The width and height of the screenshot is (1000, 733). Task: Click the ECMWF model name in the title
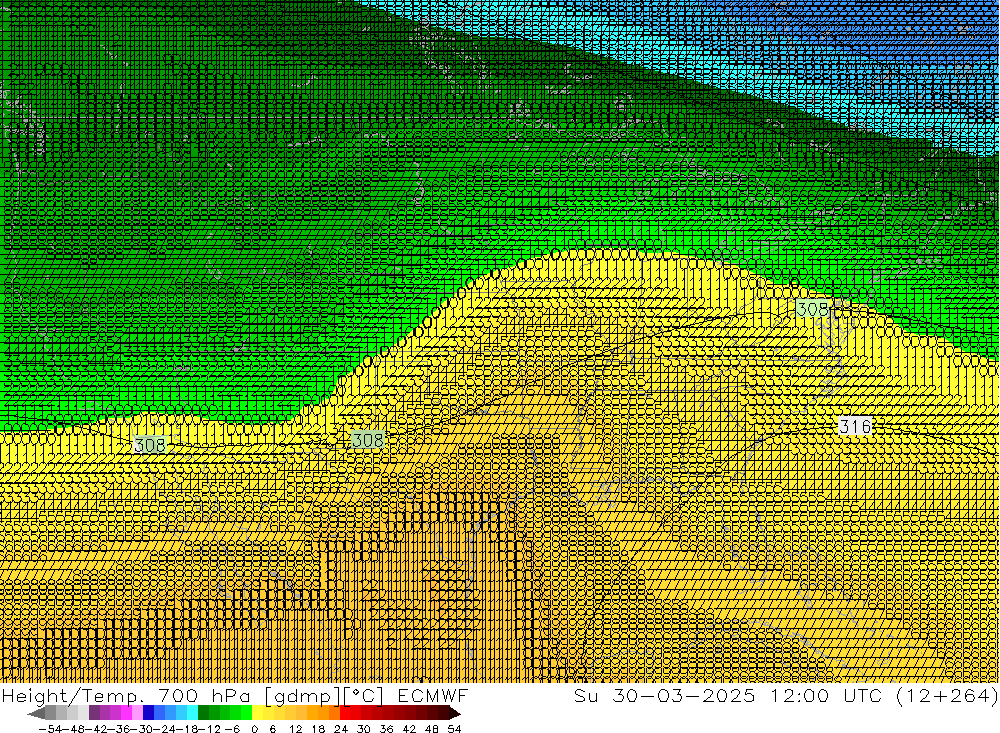coord(432,695)
